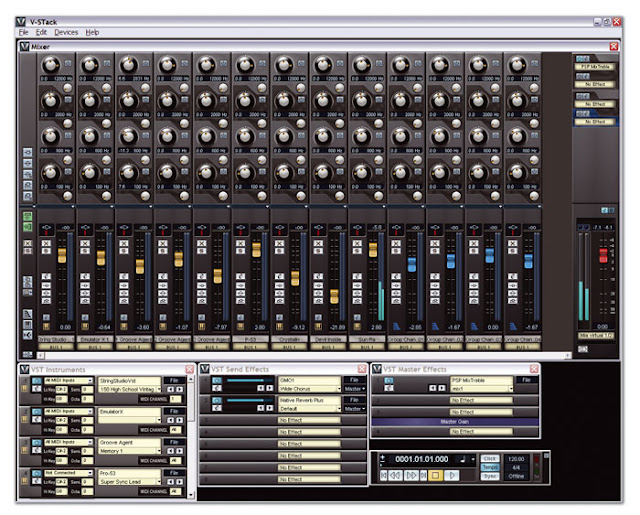The height and width of the screenshot is (515, 640).
Task: Toggle power on PSP MixTreble master effect
Action: coord(389,381)
